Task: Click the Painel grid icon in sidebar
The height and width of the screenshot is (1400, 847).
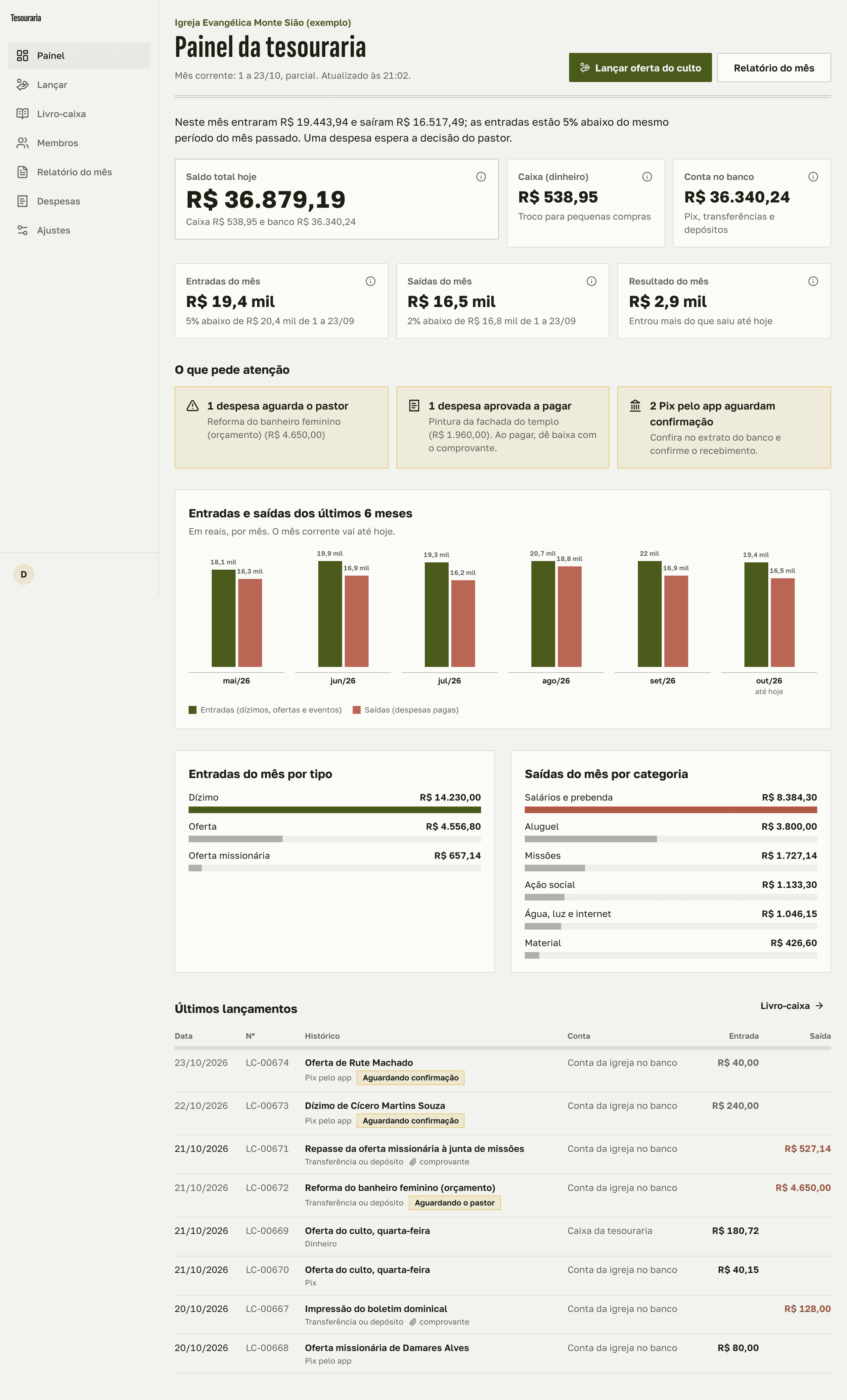Action: (22, 56)
